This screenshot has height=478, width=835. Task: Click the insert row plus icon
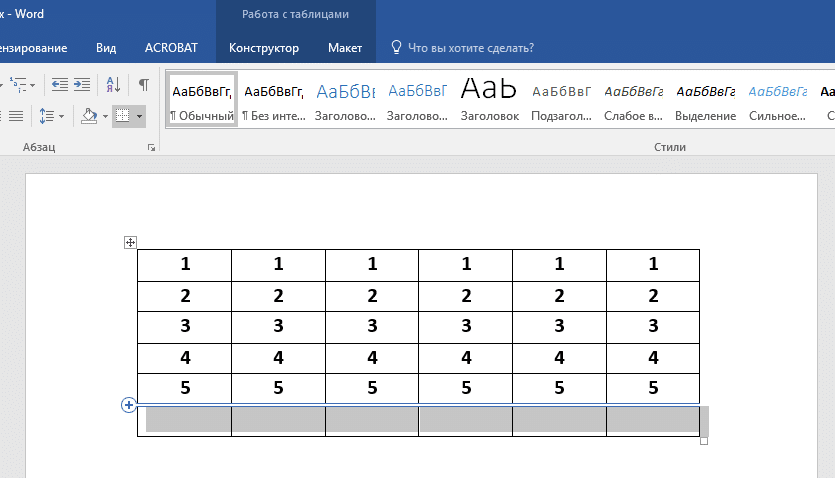128,405
